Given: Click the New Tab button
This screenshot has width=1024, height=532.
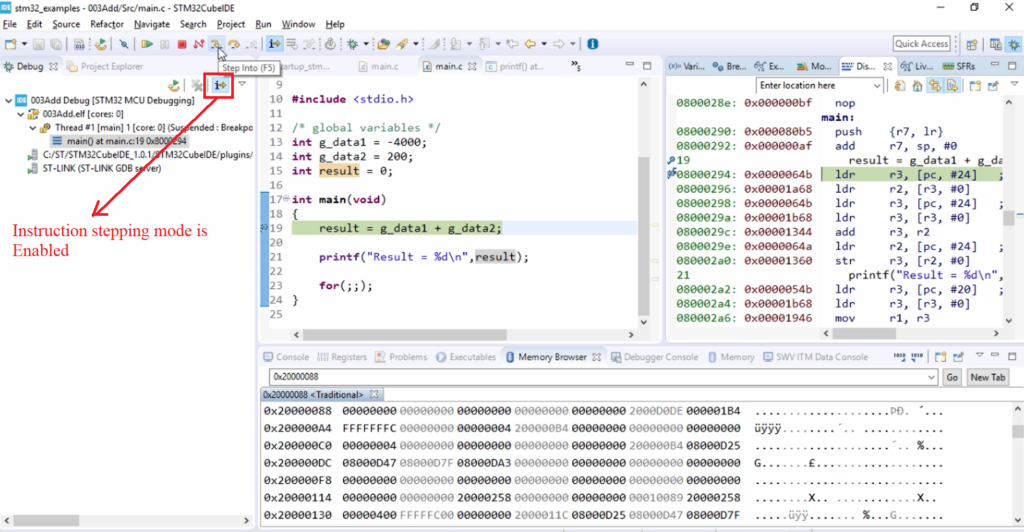Looking at the screenshot, I should [x=988, y=377].
